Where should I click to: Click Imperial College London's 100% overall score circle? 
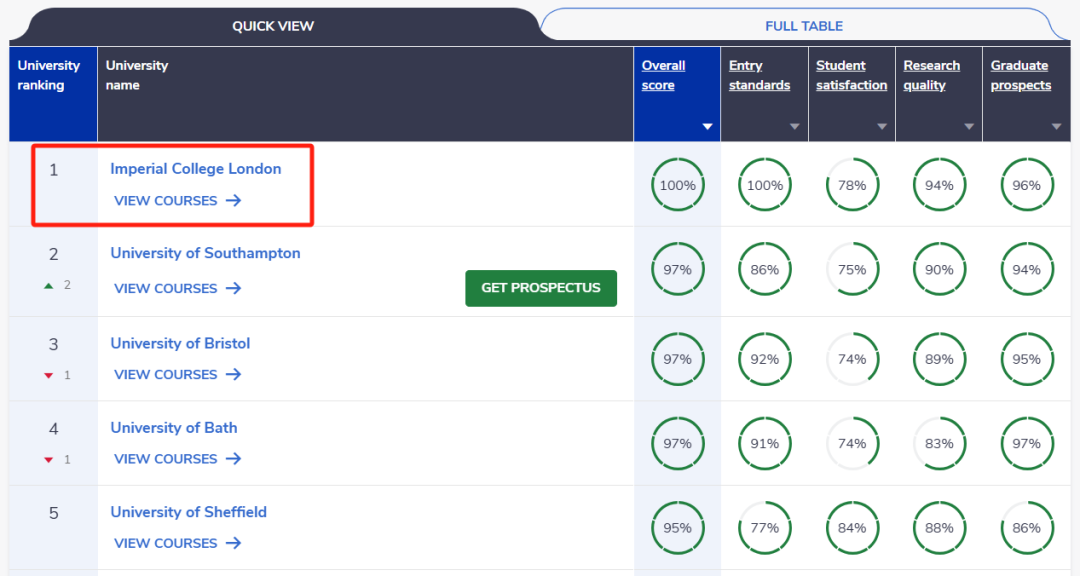678,185
